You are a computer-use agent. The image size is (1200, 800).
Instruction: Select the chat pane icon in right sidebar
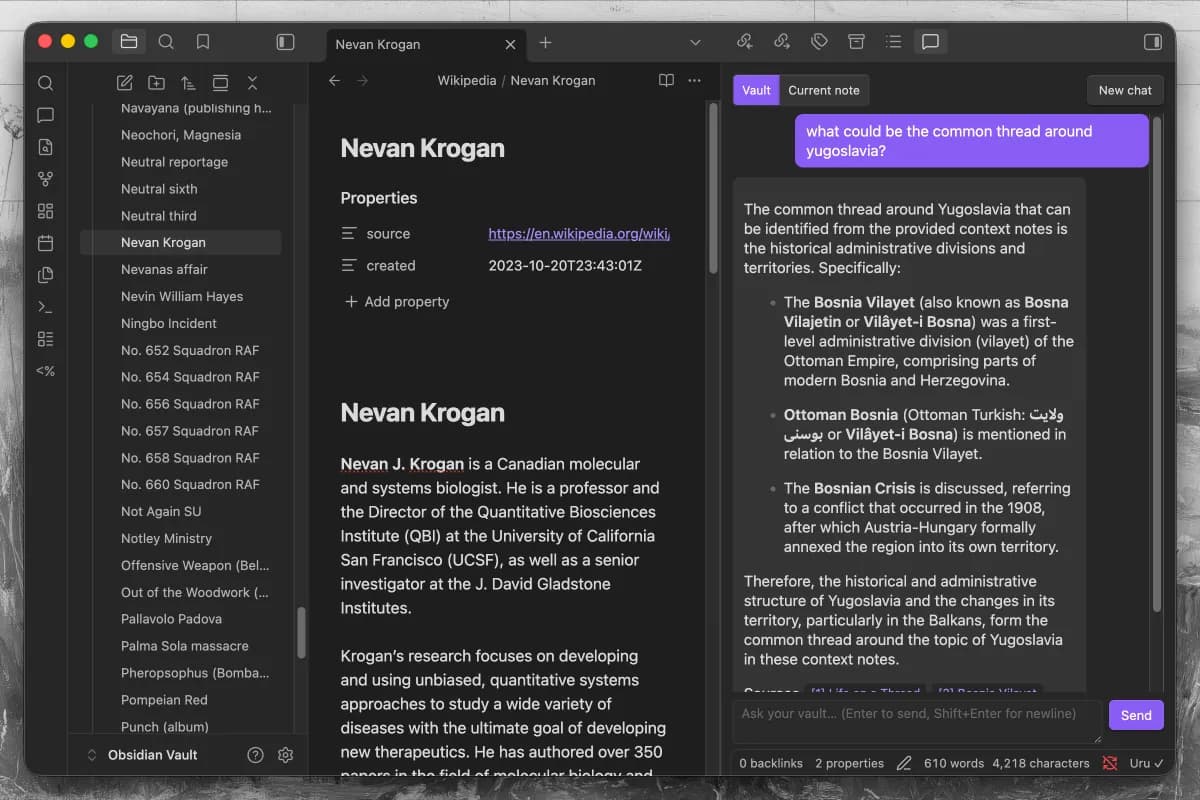pyautogui.click(x=930, y=42)
